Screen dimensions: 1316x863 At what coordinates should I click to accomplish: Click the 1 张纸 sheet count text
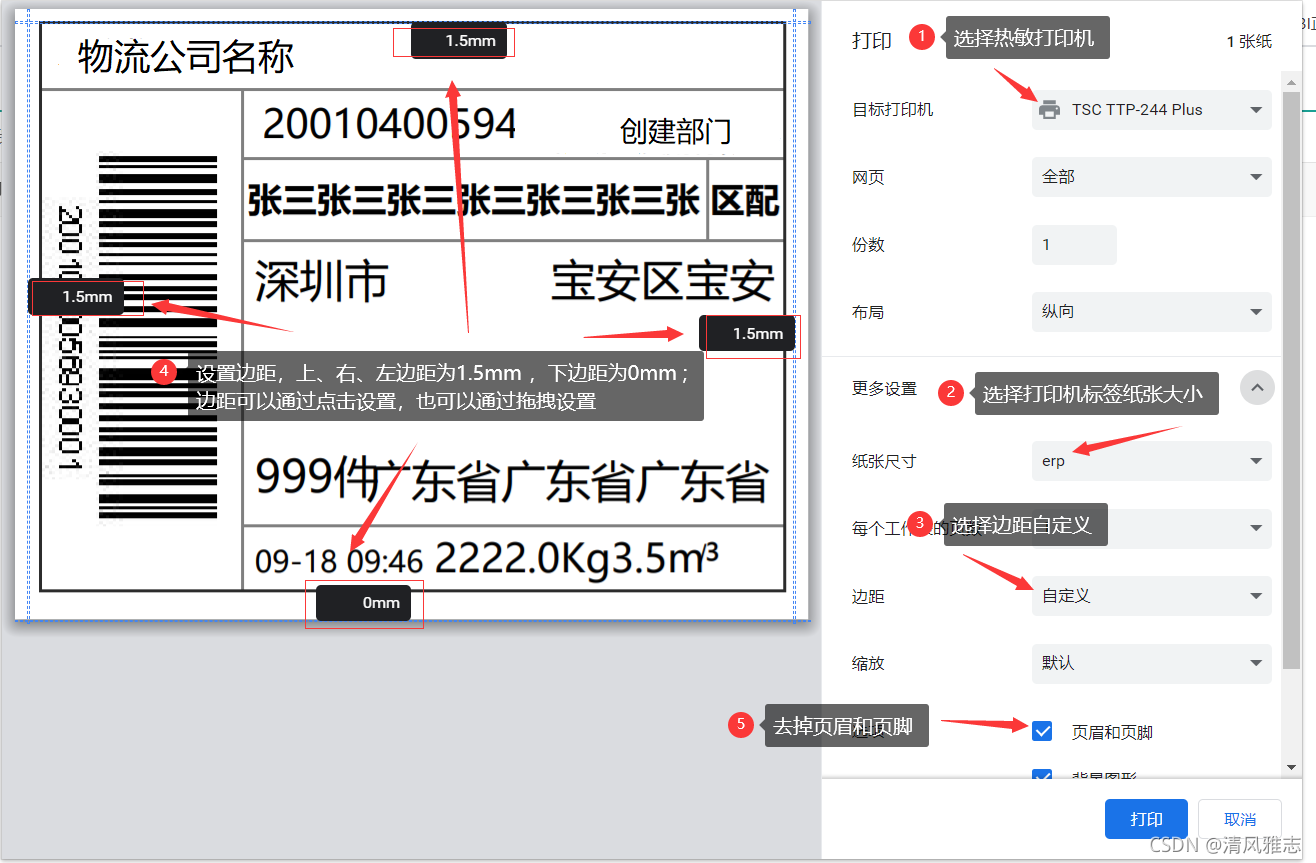1249,41
